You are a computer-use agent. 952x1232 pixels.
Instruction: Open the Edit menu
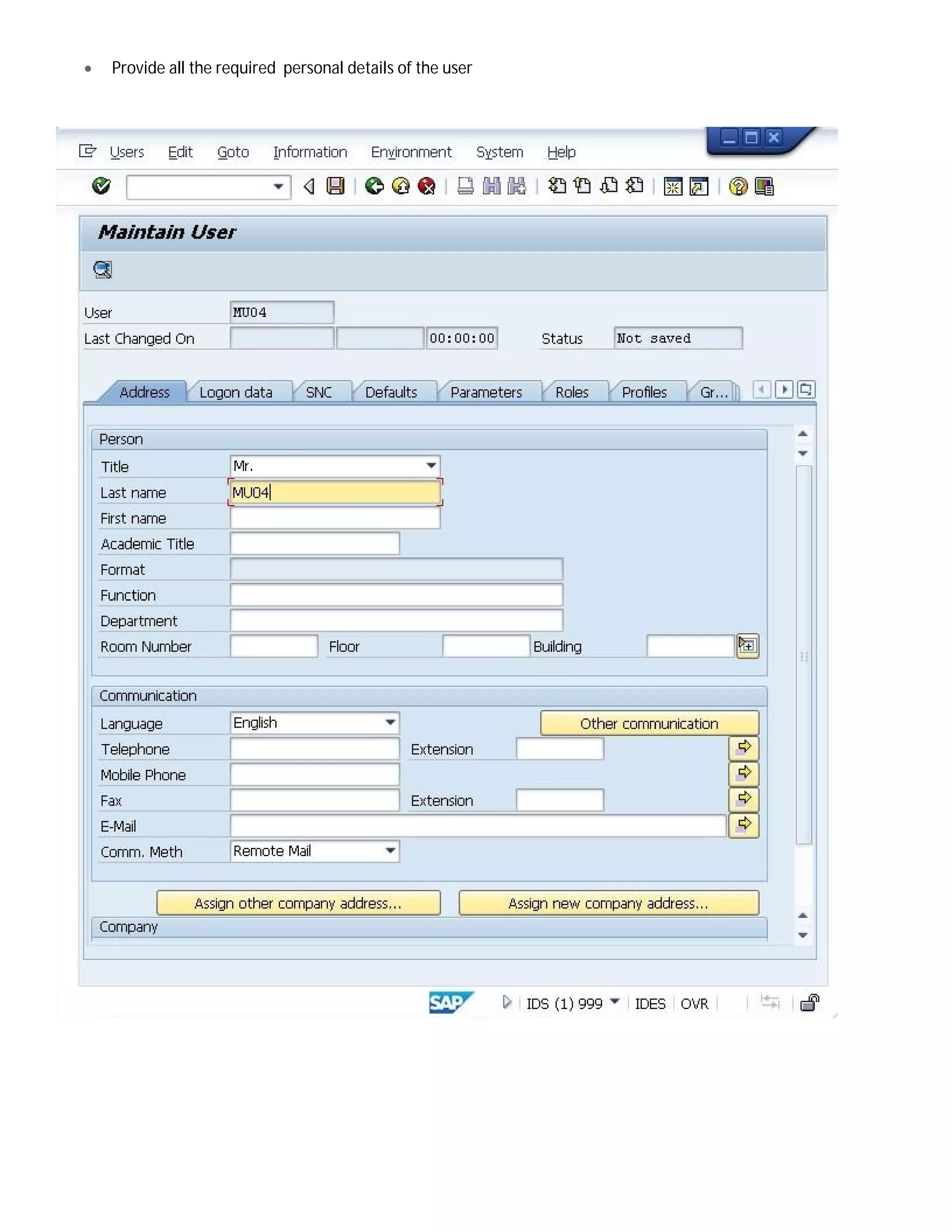(x=180, y=152)
